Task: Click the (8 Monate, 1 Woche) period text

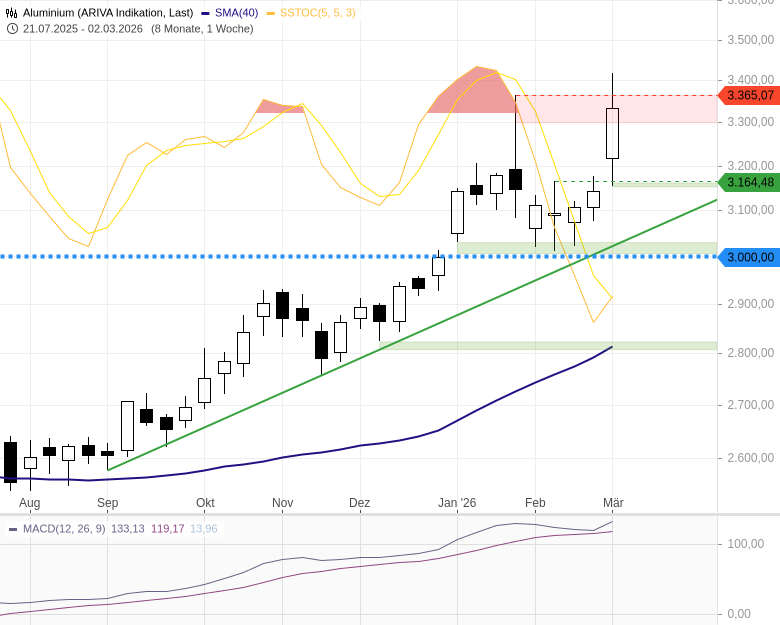Action: coord(202,28)
